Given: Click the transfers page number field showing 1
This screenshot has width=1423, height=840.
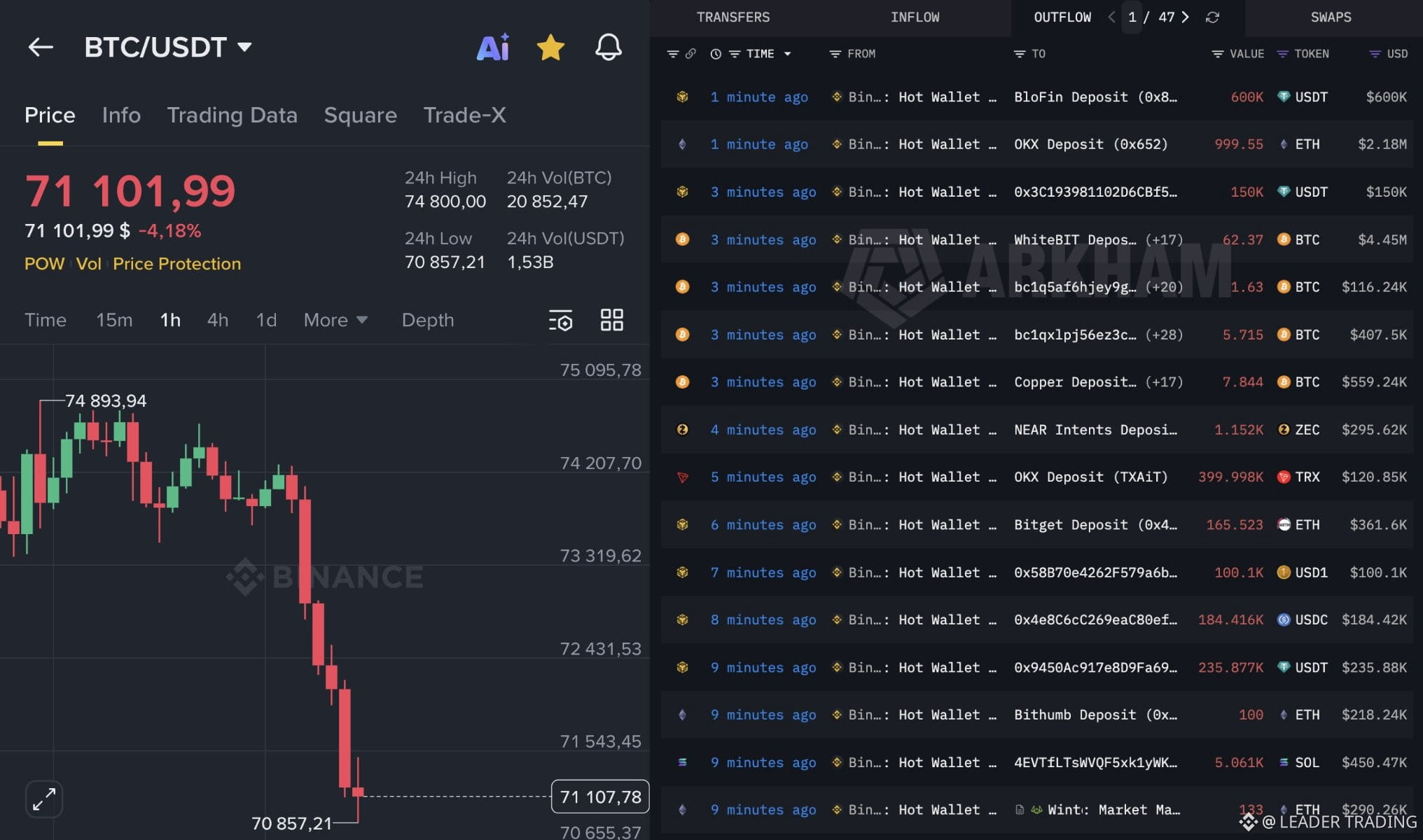Looking at the screenshot, I should tap(1132, 17).
